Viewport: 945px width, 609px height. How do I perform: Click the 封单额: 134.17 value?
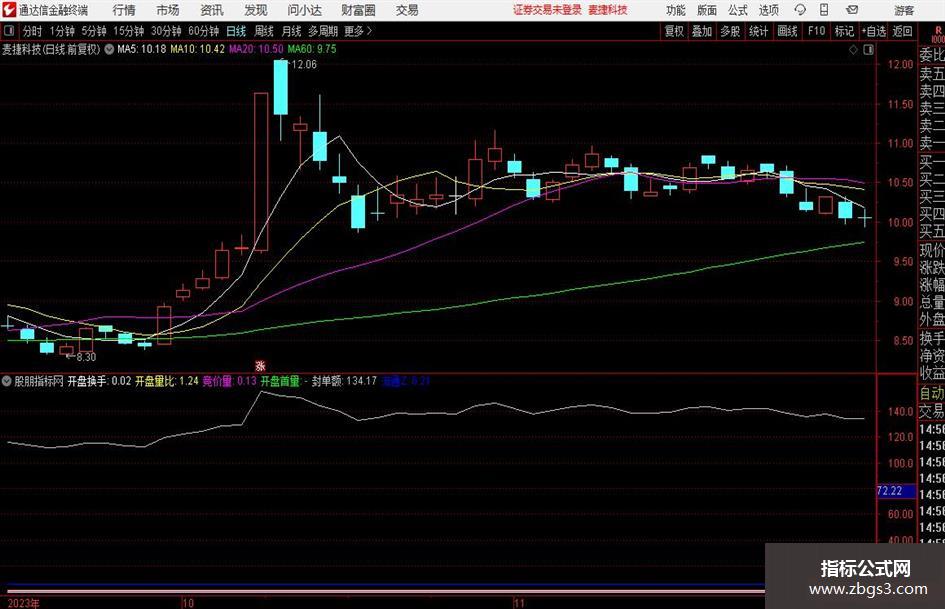click(344, 381)
